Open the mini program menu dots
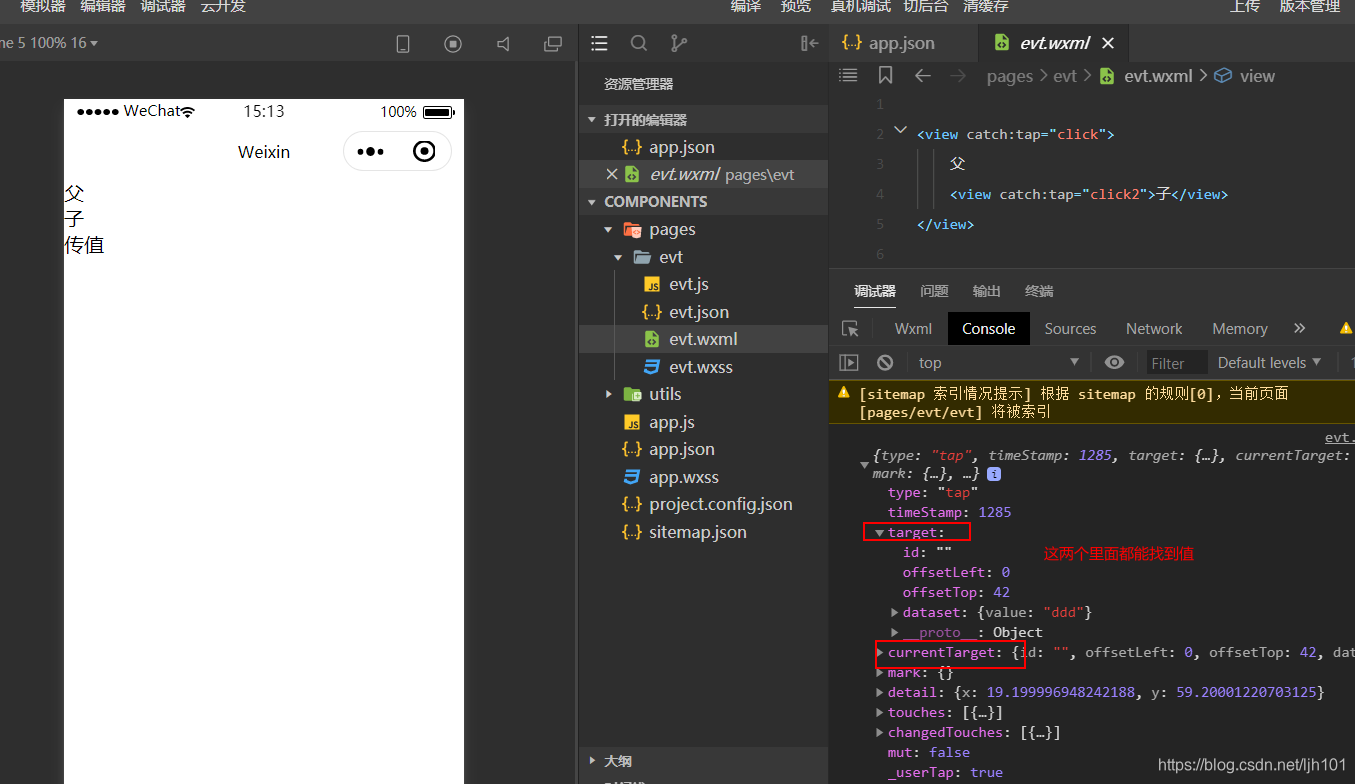Screen dimensions: 1355x784 (x=370, y=151)
